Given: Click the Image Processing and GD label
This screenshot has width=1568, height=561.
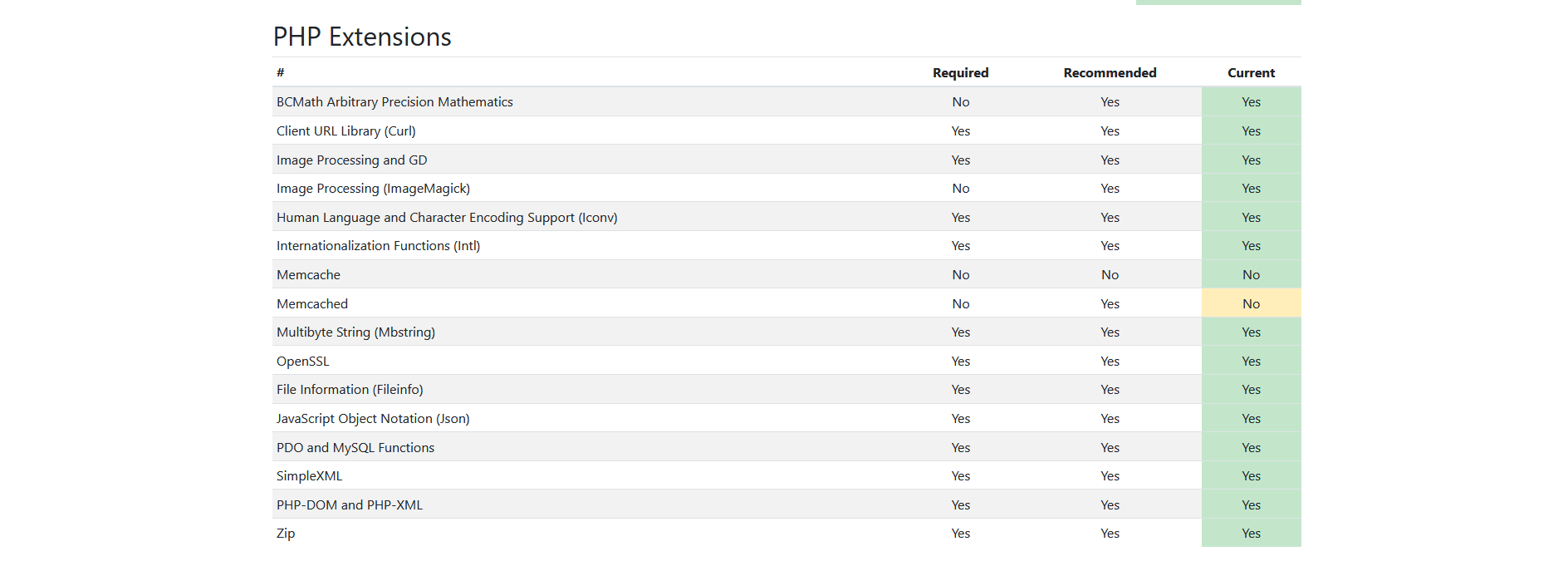Looking at the screenshot, I should click(351, 160).
